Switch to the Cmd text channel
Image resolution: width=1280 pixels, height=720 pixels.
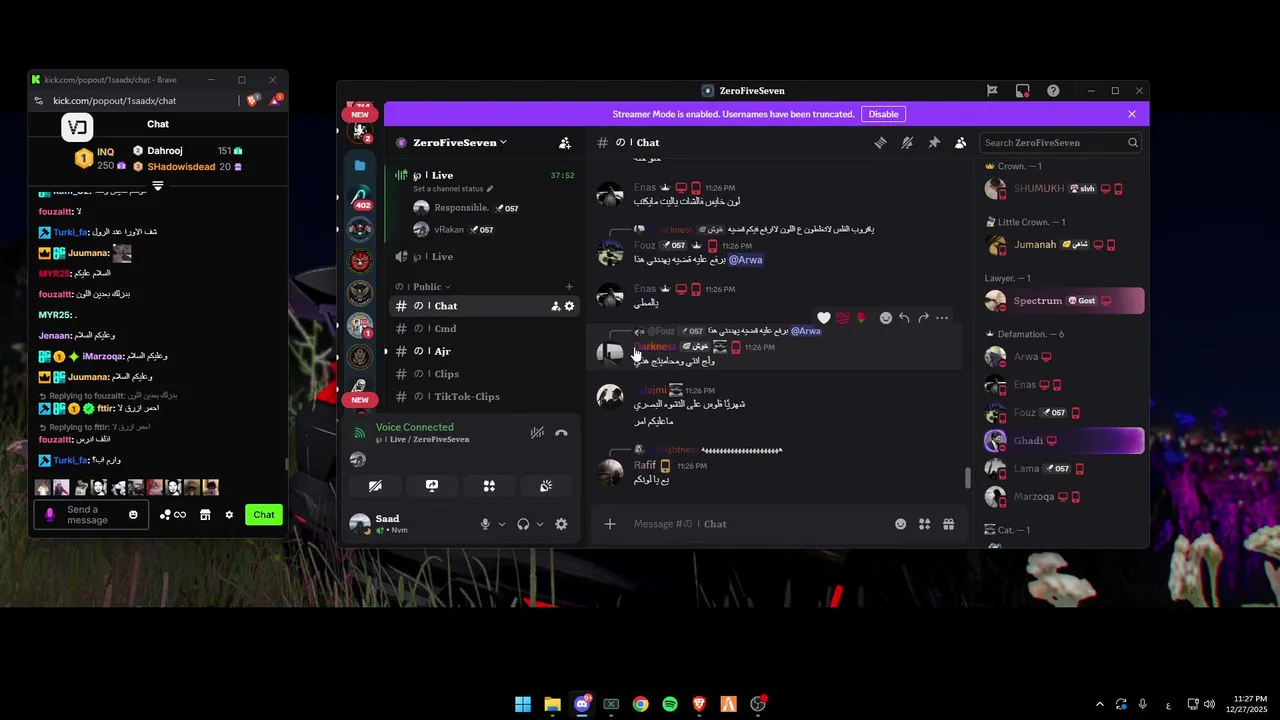coord(485,328)
